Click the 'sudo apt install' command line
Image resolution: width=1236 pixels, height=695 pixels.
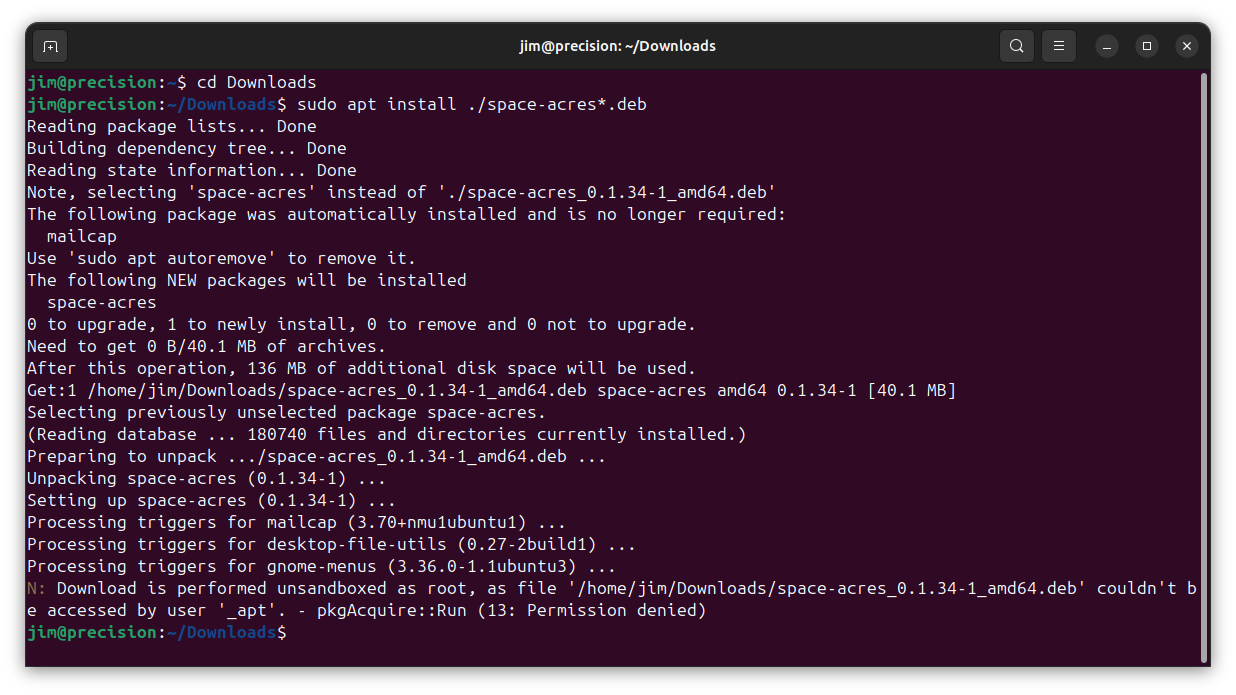[472, 104]
